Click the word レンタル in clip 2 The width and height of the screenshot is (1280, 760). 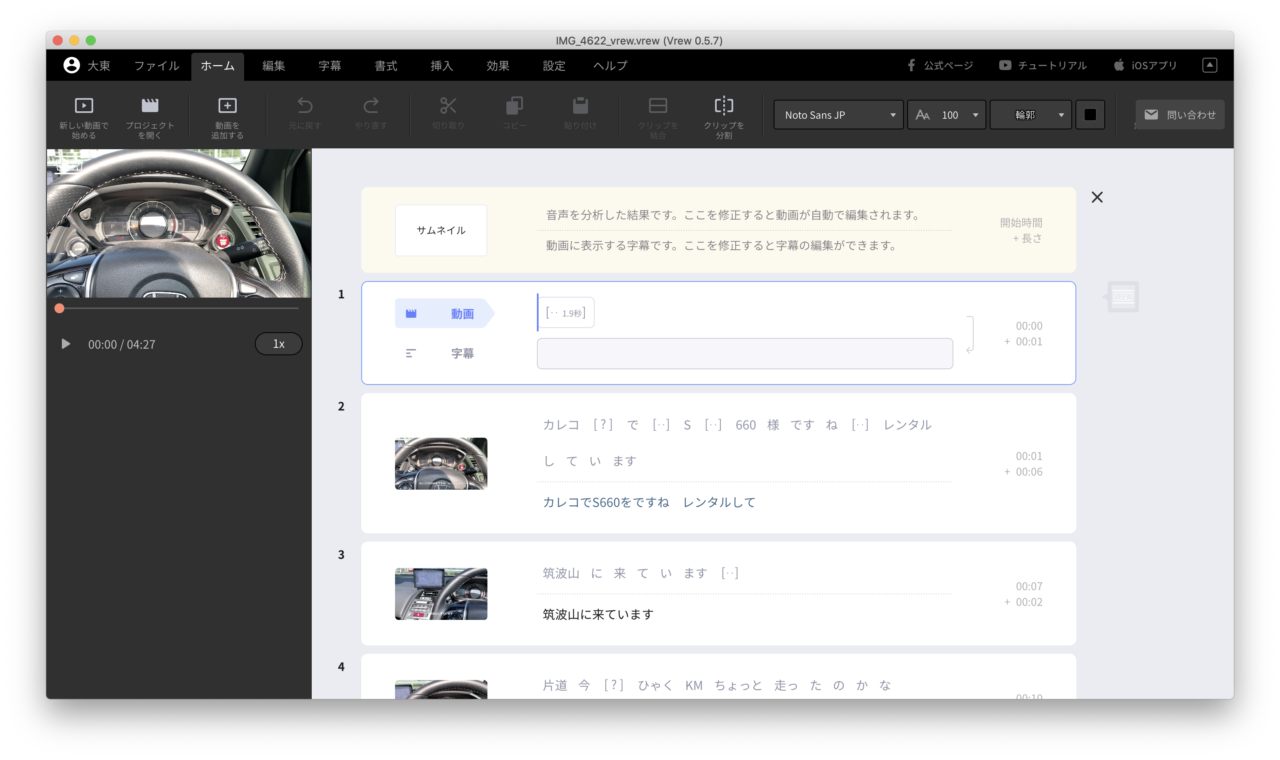907,425
